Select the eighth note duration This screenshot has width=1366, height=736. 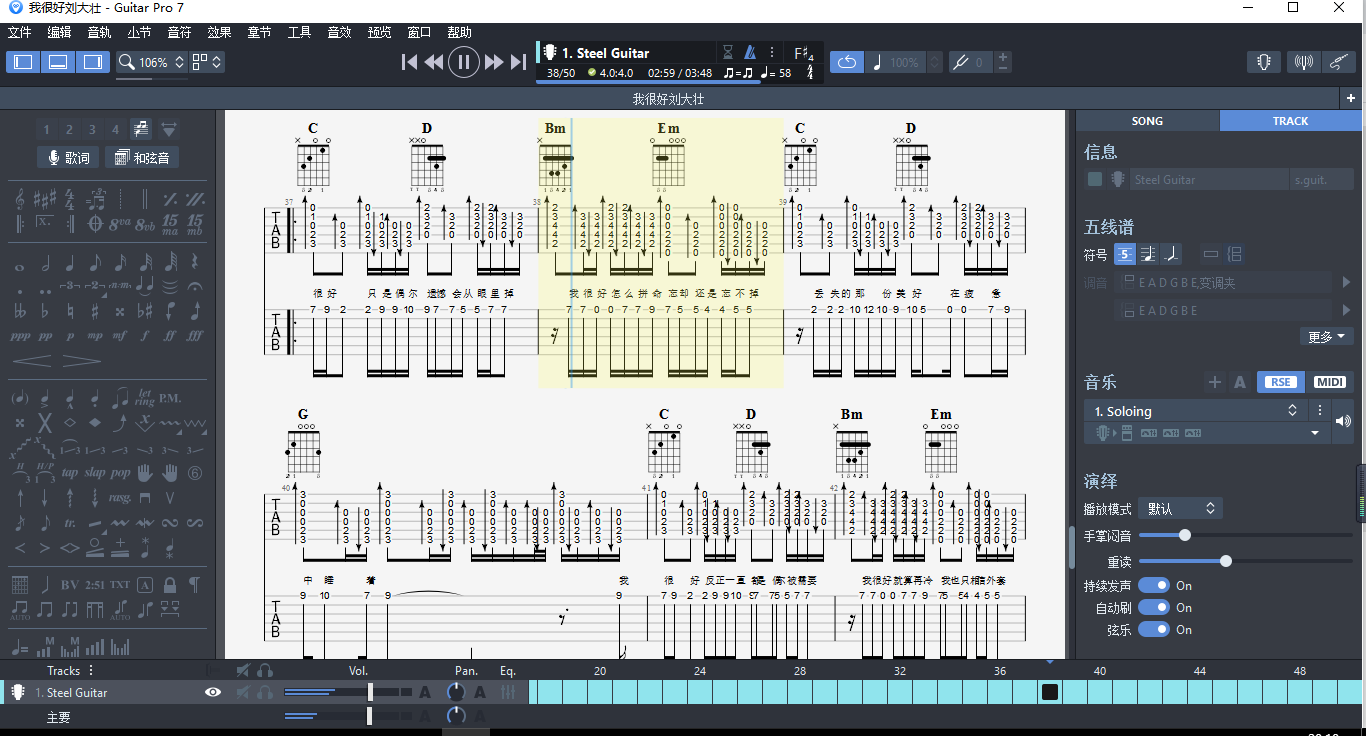click(96, 265)
